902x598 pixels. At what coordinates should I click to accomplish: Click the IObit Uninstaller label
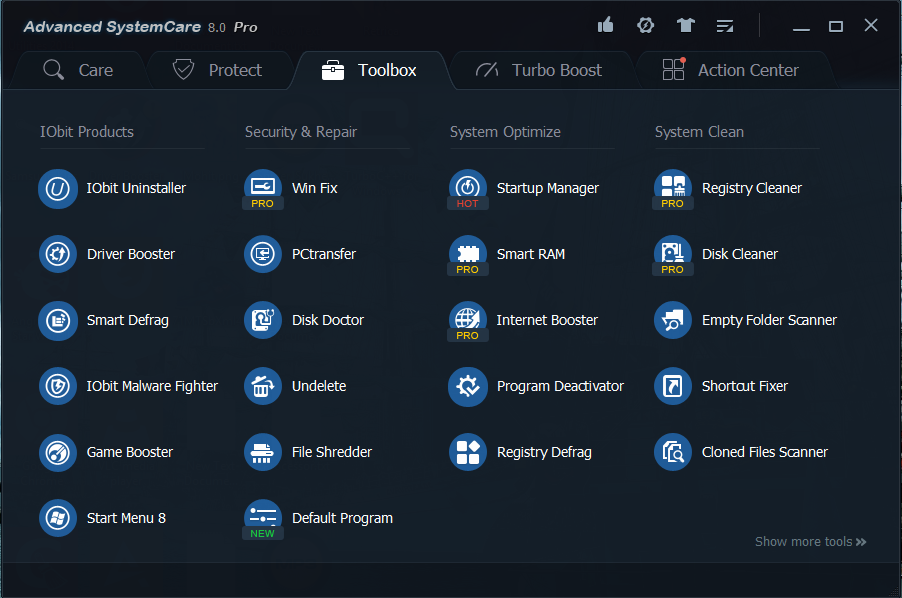pos(136,188)
